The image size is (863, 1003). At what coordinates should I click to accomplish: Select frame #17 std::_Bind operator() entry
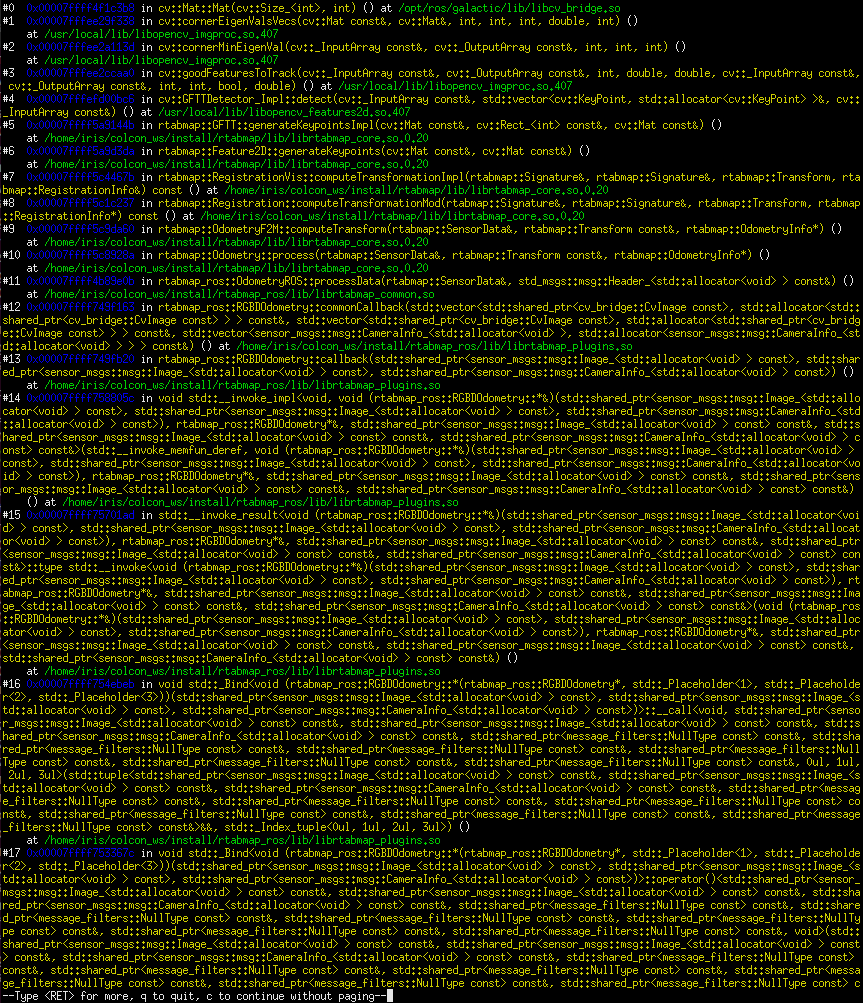tap(300, 852)
